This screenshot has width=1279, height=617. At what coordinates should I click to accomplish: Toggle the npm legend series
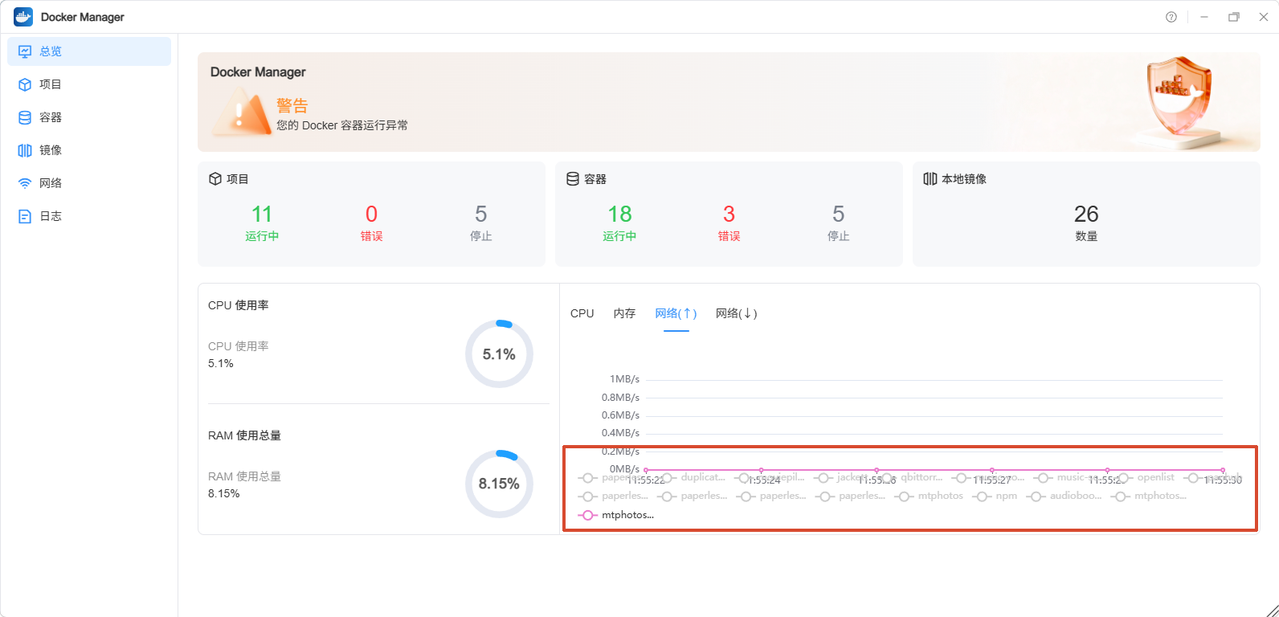pos(995,496)
